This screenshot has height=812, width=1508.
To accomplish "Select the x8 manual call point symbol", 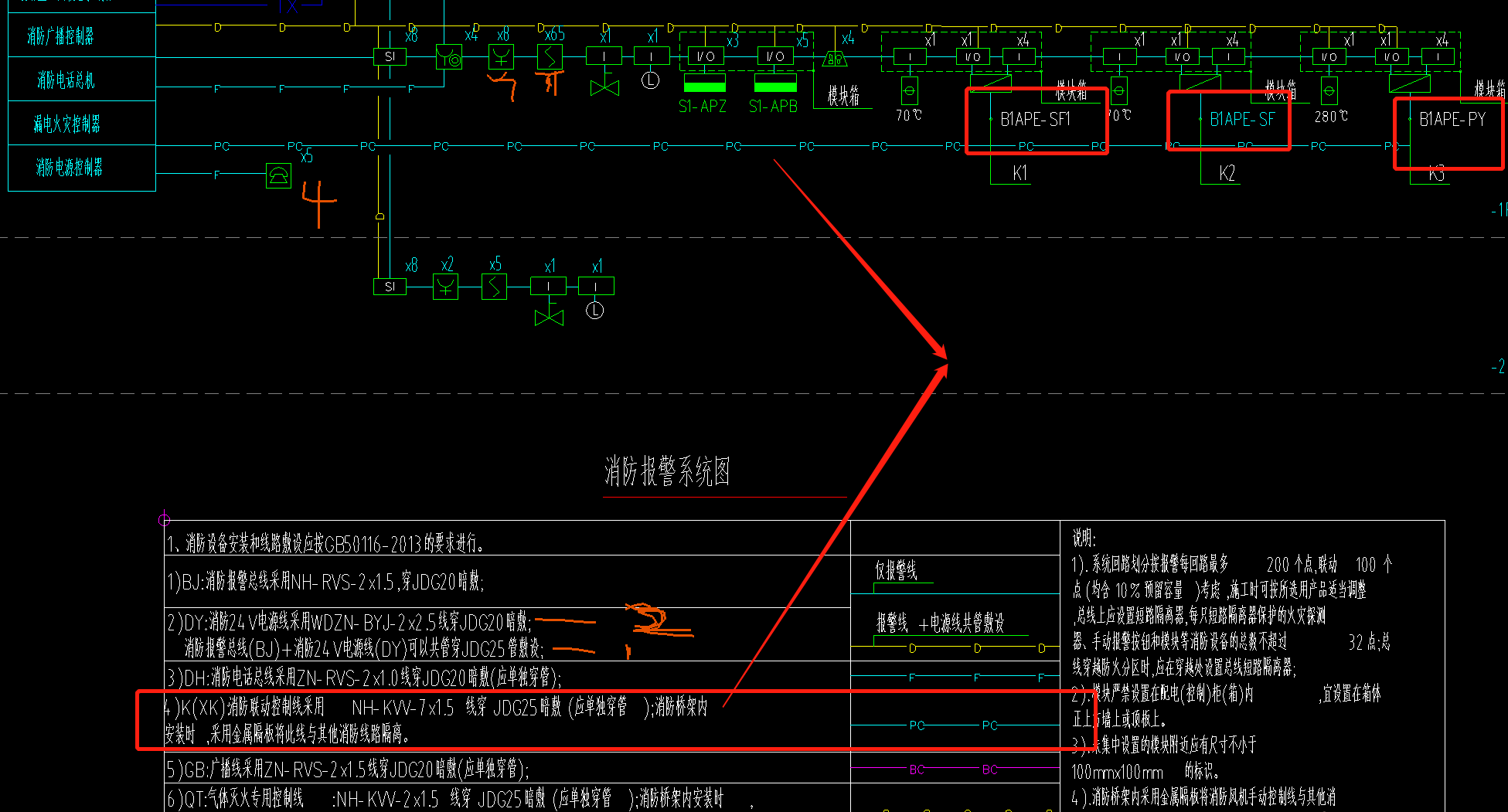I will pyautogui.click(x=501, y=56).
